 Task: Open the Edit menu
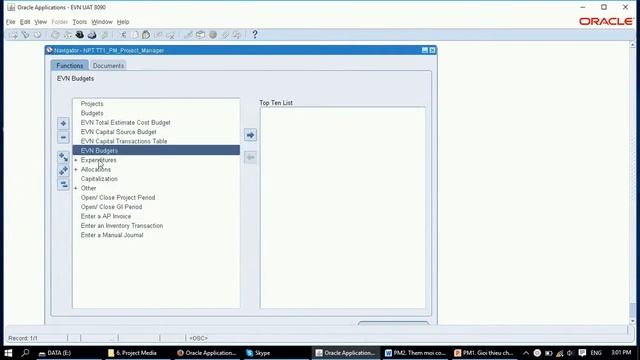coord(25,22)
